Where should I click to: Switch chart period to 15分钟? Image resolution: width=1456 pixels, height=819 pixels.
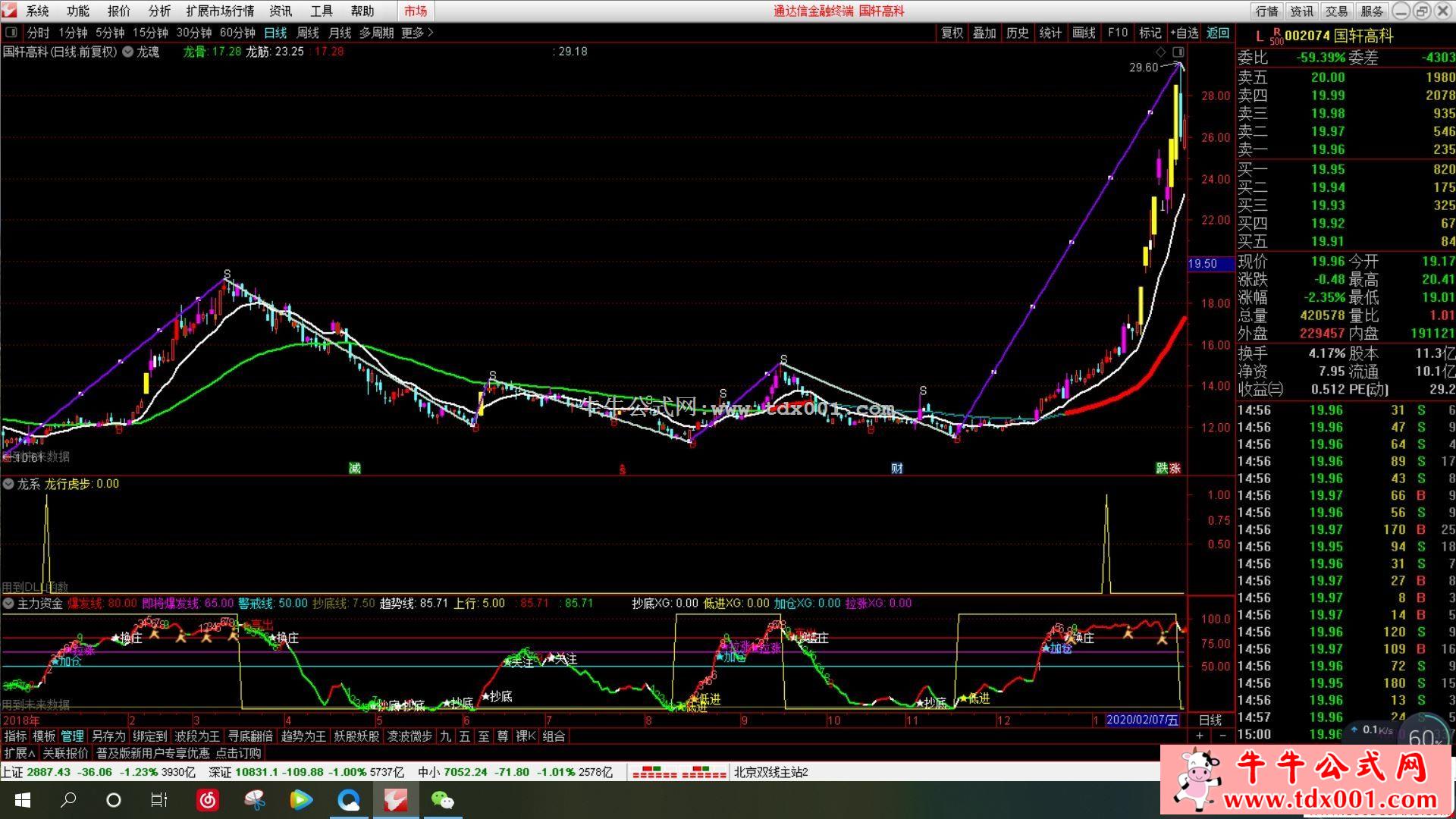[150, 33]
